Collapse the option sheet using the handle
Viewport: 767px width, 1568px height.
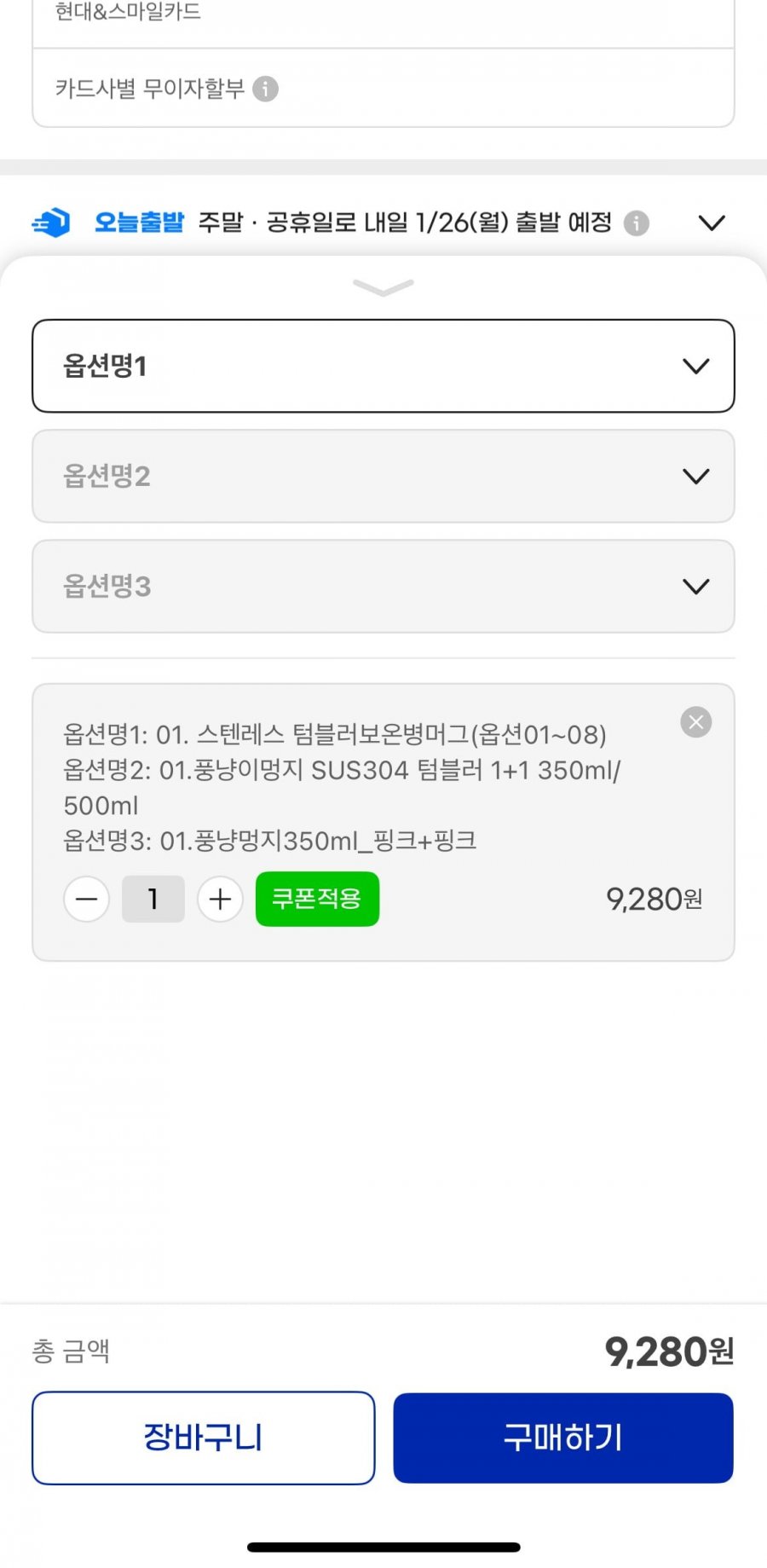383,287
